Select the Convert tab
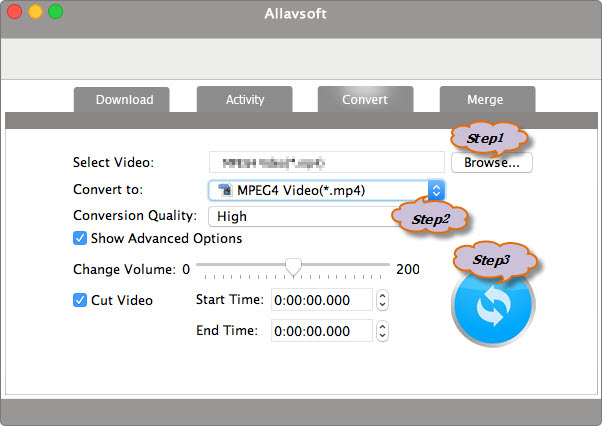 366,100
